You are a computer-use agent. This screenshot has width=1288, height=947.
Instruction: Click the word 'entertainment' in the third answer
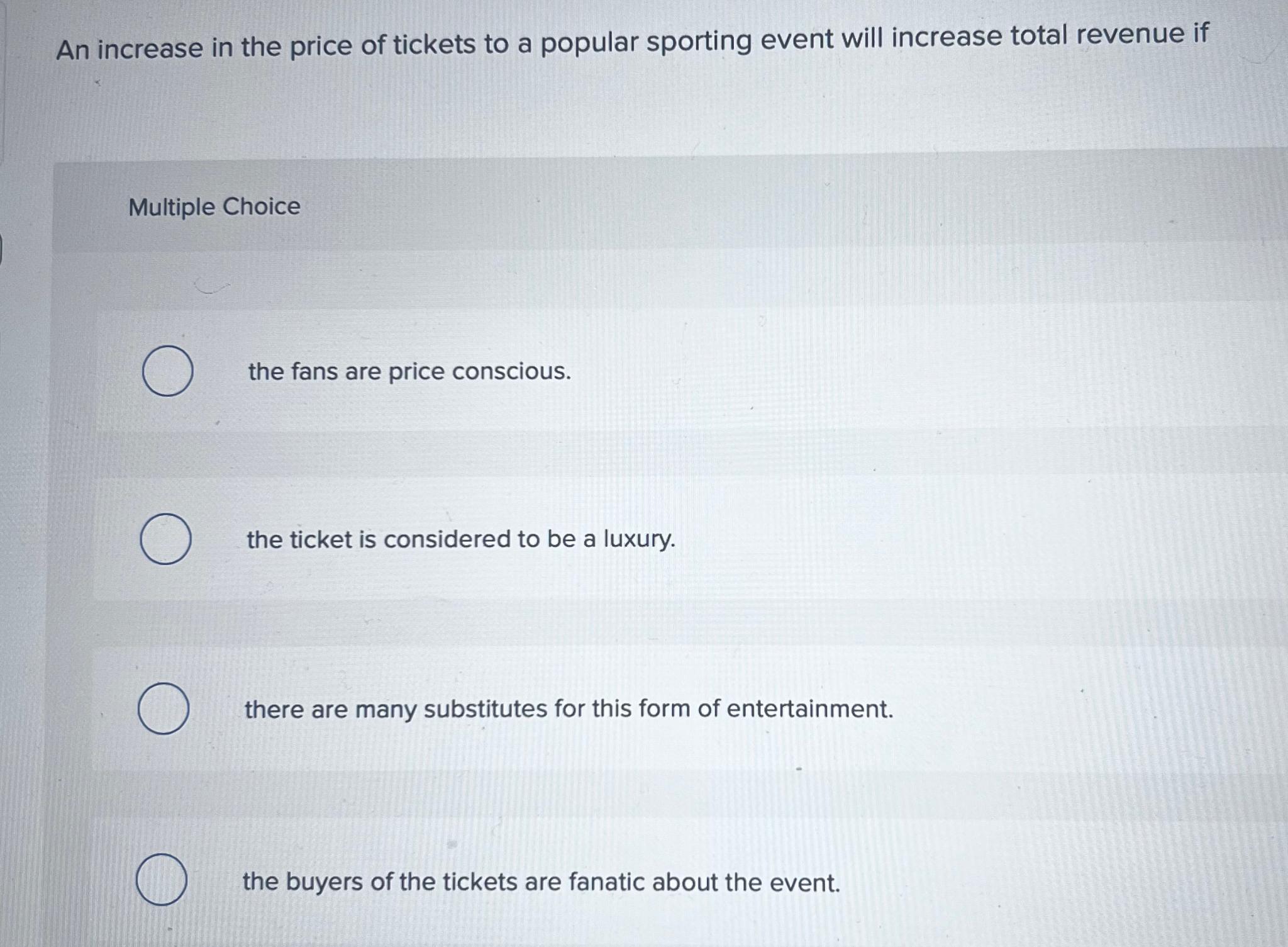810,709
